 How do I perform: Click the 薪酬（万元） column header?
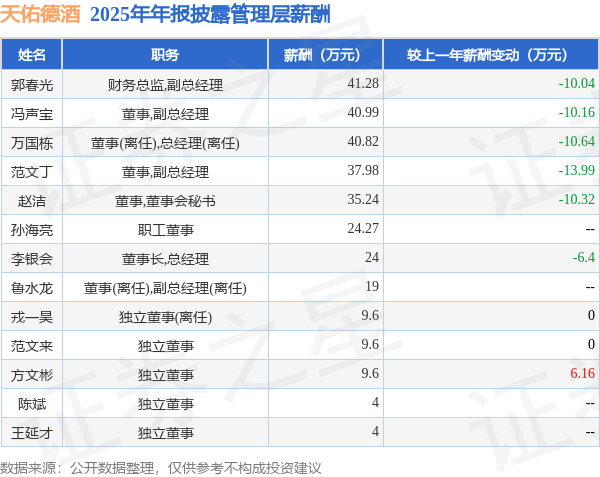tap(322, 55)
